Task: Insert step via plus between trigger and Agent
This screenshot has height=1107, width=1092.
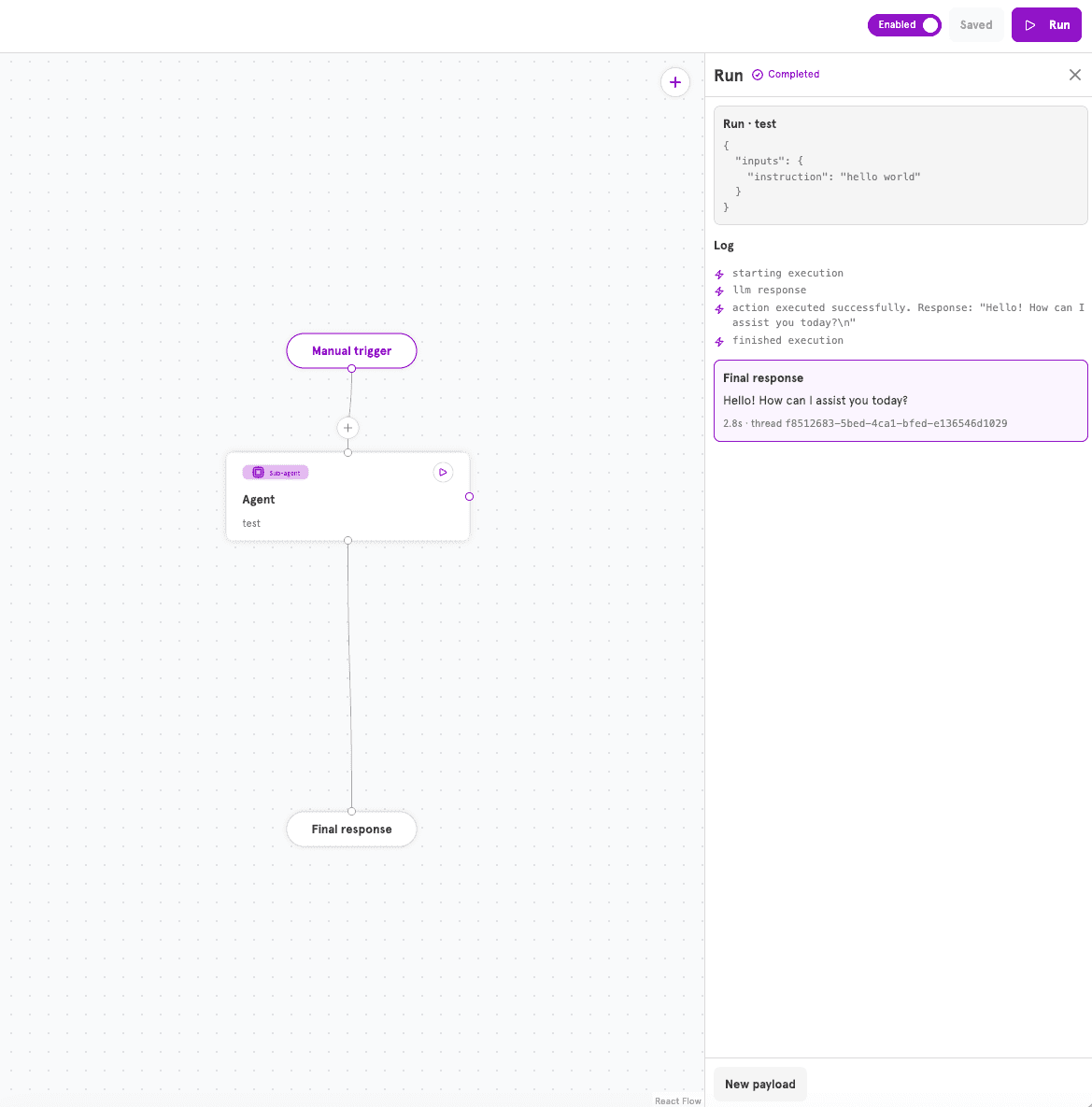Action: 348,428
